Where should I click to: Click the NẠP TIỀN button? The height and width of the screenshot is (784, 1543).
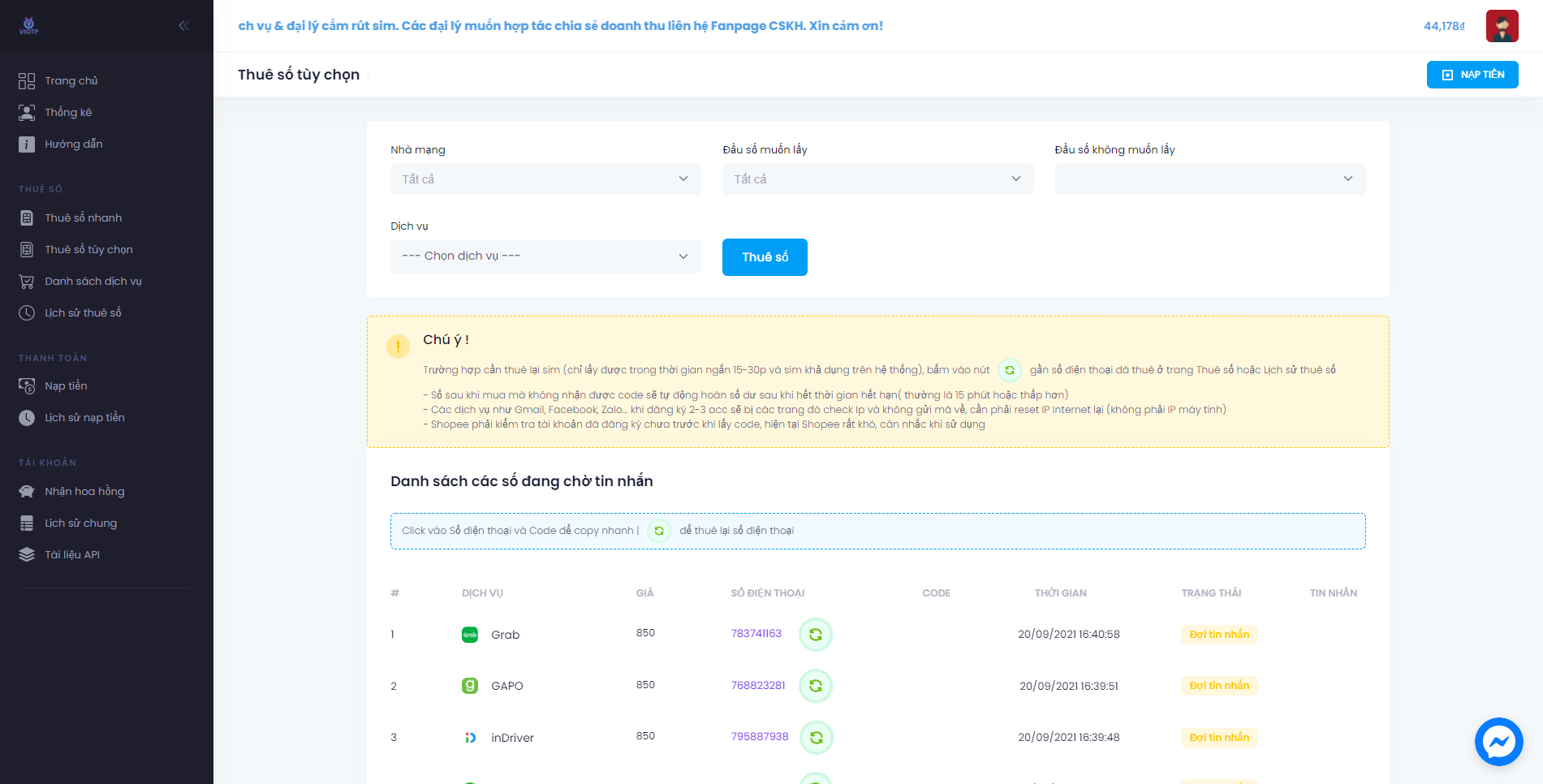[x=1472, y=75]
